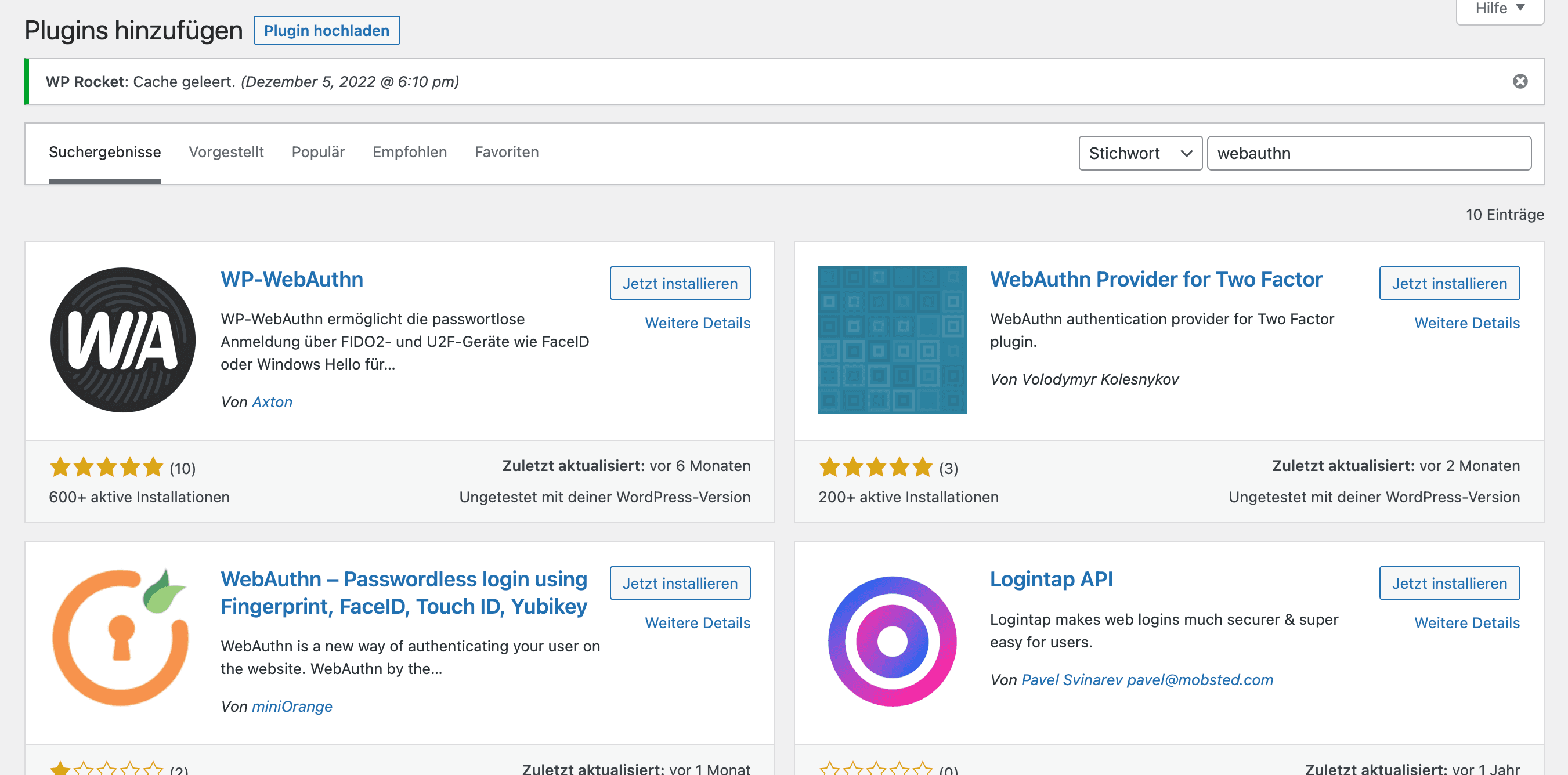Image resolution: width=1568 pixels, height=775 pixels.
Task: Switch to the Suchergebnisse tab
Action: [x=104, y=152]
